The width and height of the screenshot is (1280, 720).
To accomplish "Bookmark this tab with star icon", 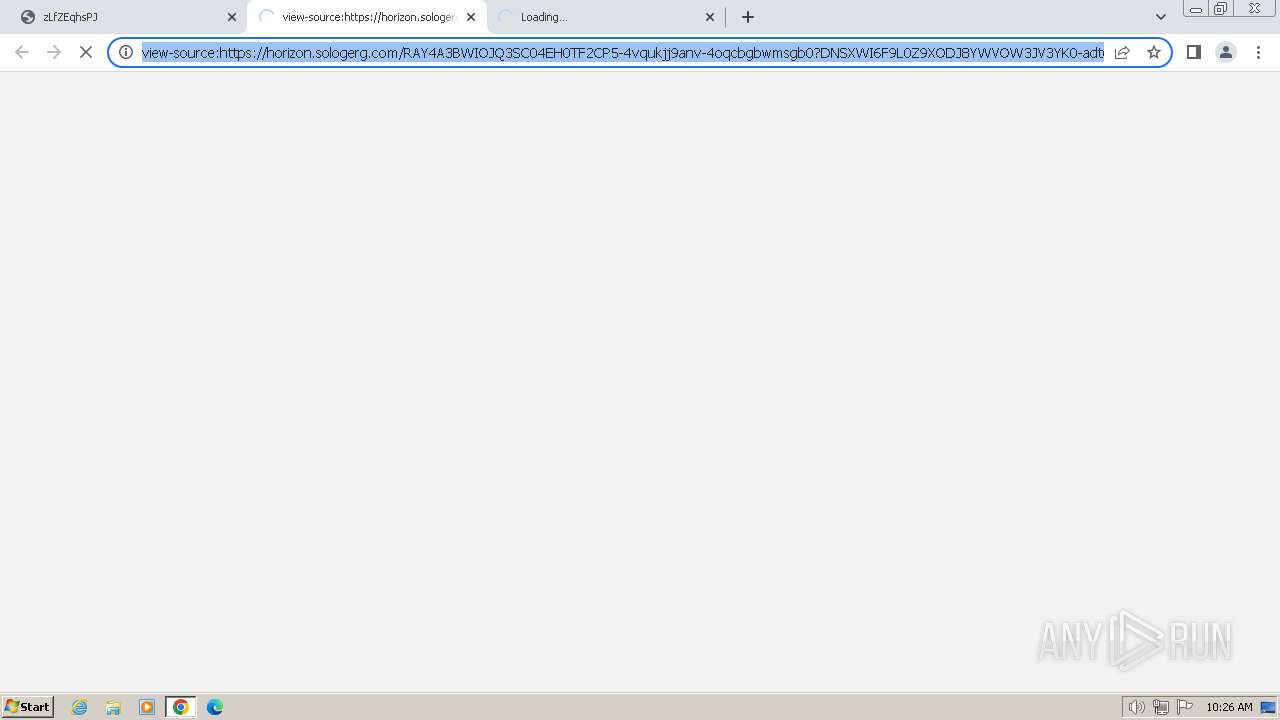I will tap(1154, 52).
